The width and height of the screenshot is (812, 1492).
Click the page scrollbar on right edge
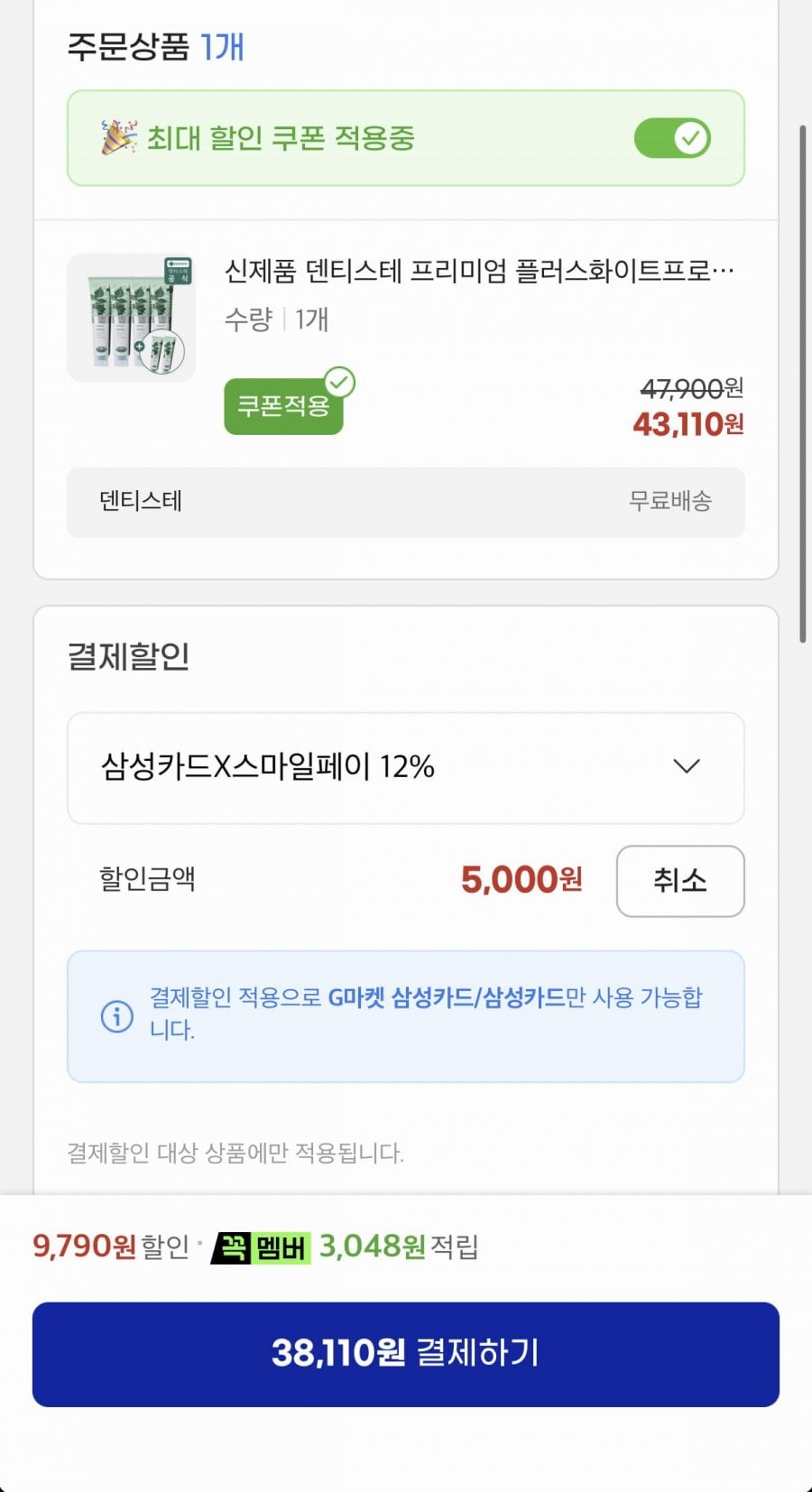[x=802, y=384]
